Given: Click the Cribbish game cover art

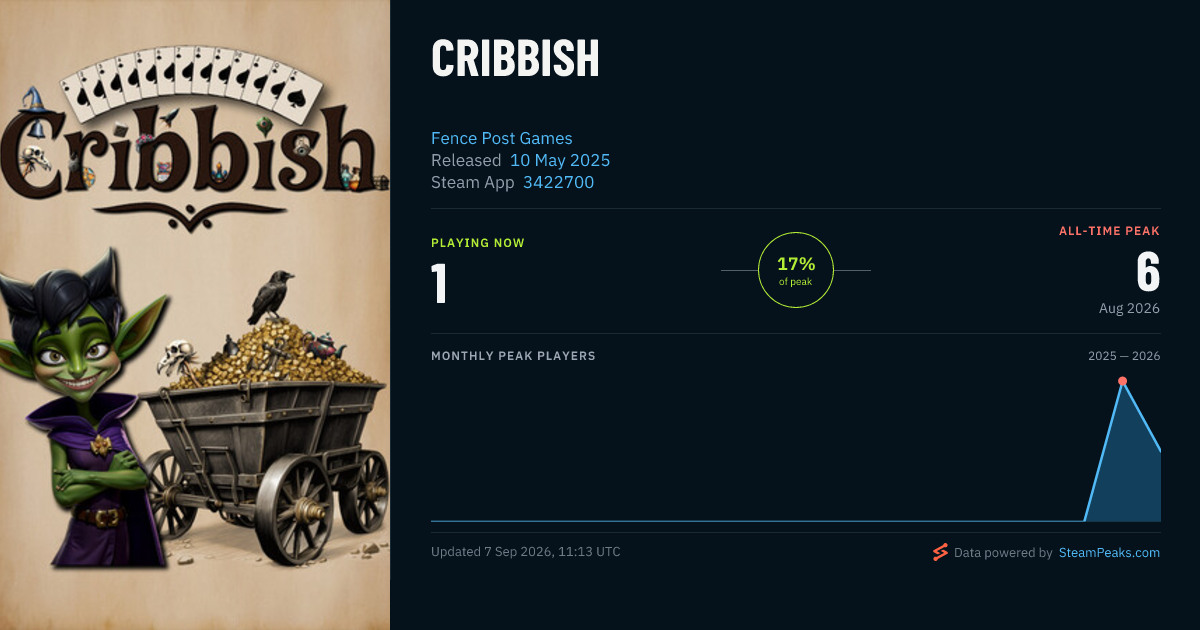Looking at the screenshot, I should [195, 315].
